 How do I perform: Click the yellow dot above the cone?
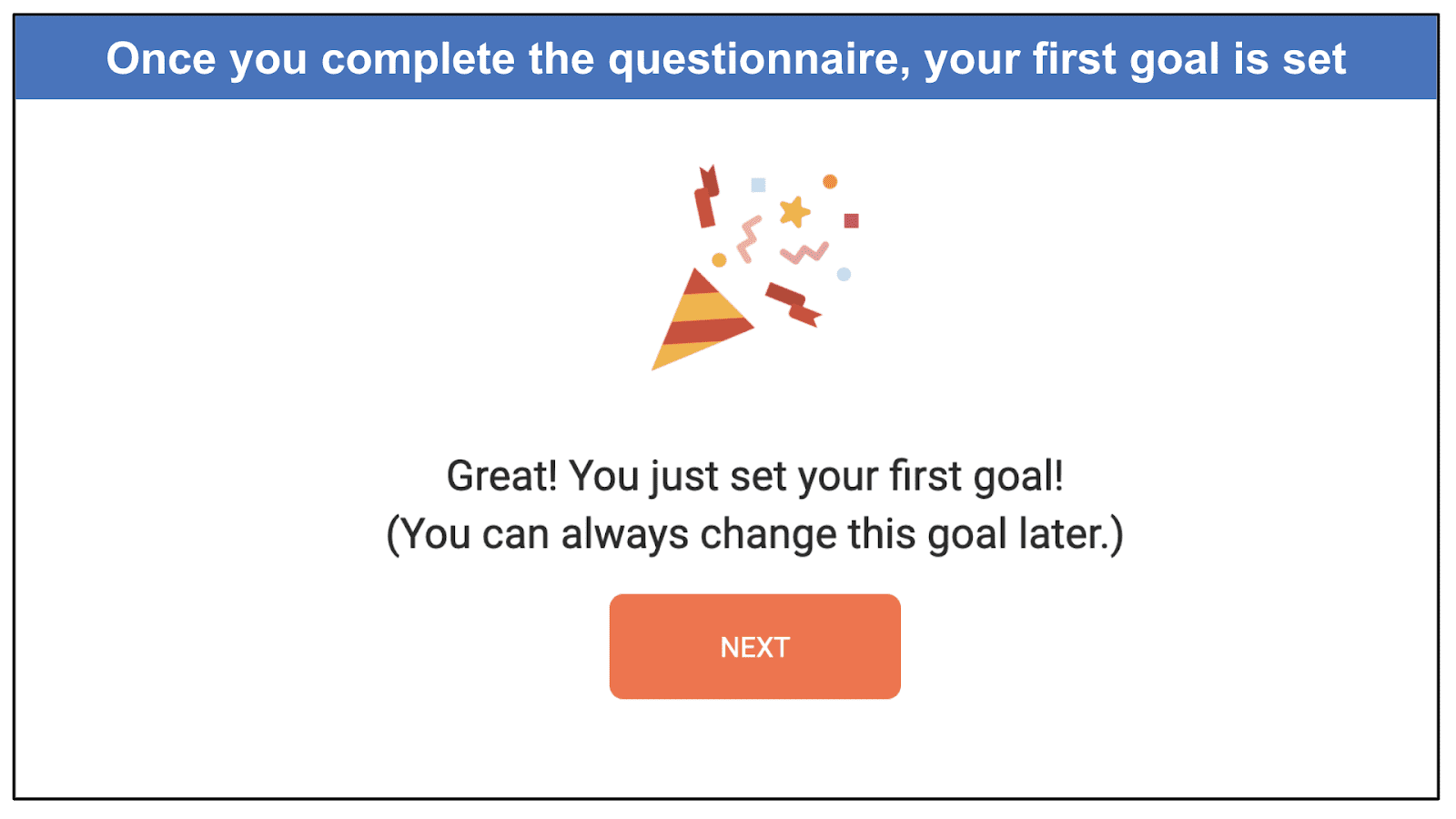tap(719, 260)
